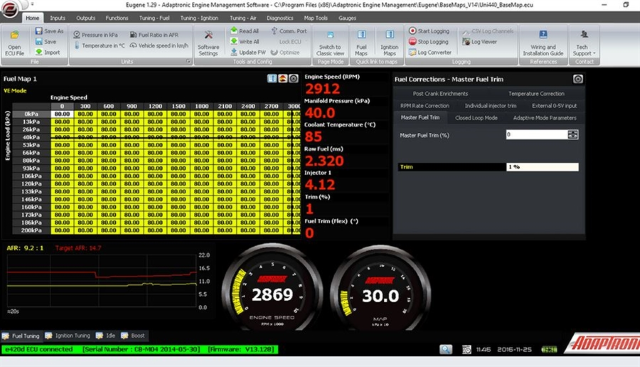
Task: Toggle Temperature in °C units
Action: point(99,45)
